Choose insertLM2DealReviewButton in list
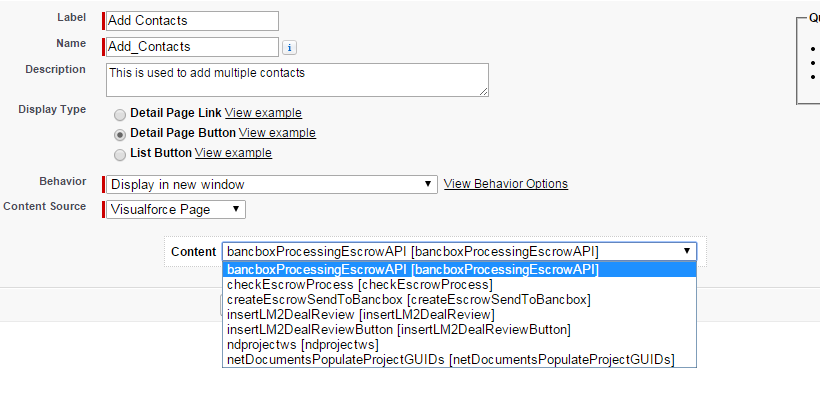The image size is (820, 408). click(x=398, y=329)
